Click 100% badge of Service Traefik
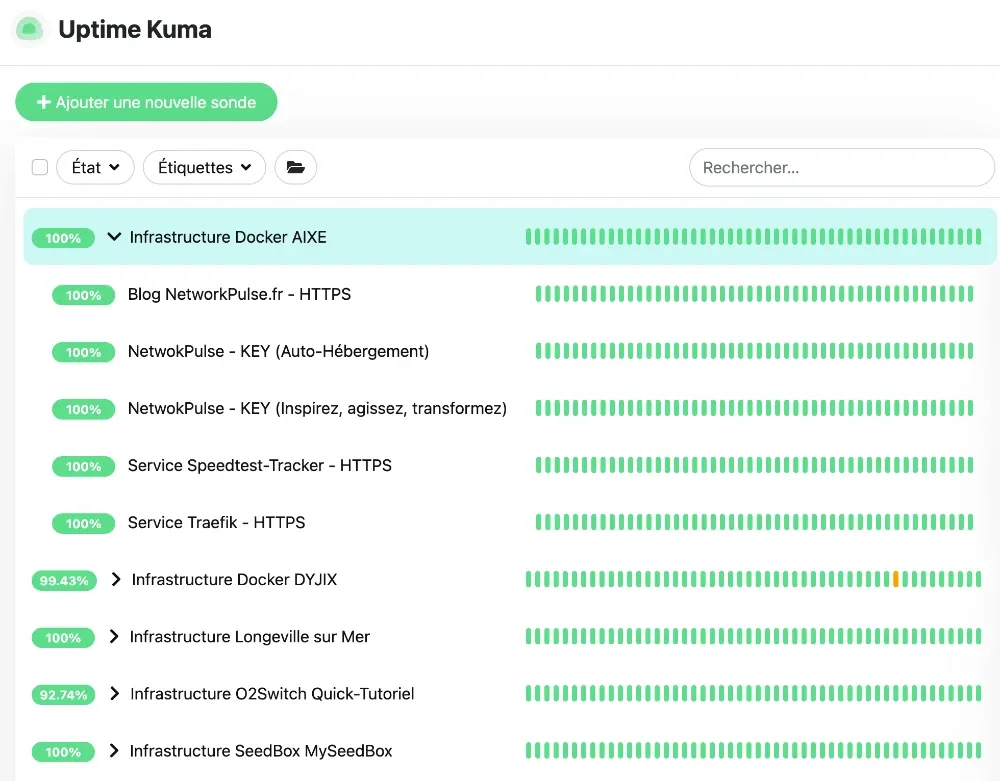The width and height of the screenshot is (1000, 781). [x=84, y=523]
